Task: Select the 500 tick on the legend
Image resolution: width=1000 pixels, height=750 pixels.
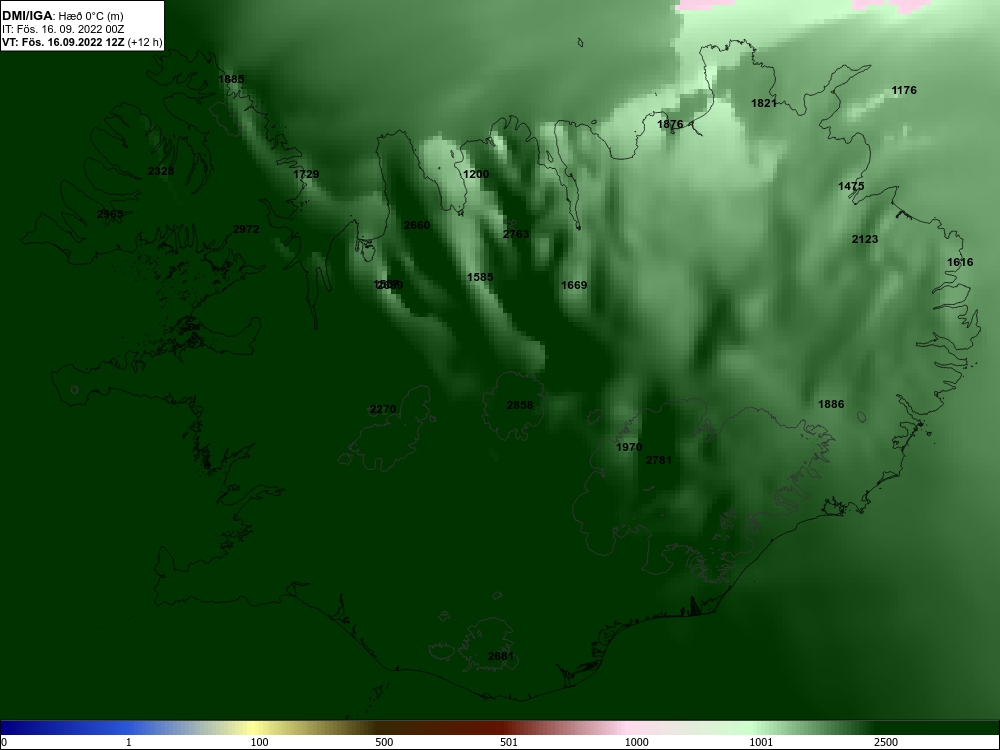Action: coord(384,742)
